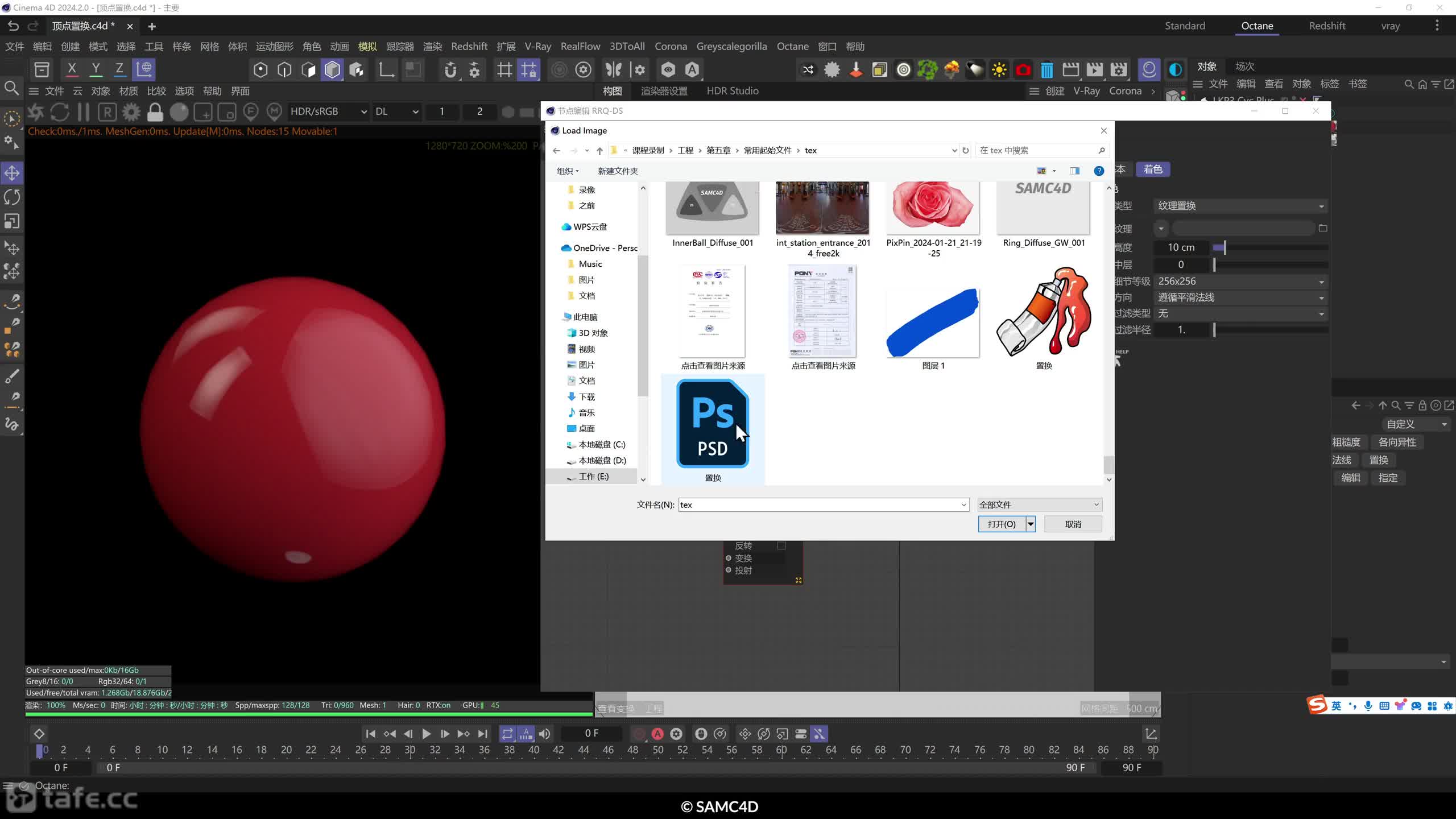Switch to the Redshift layout tab
Image resolution: width=1456 pixels, height=819 pixels.
coord(1327,26)
